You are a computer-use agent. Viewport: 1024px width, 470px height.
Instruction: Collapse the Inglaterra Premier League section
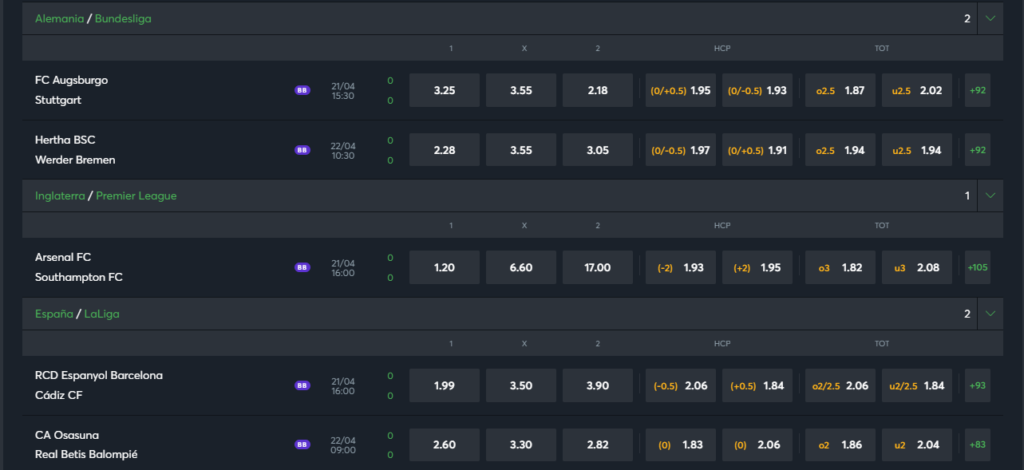[990, 196]
